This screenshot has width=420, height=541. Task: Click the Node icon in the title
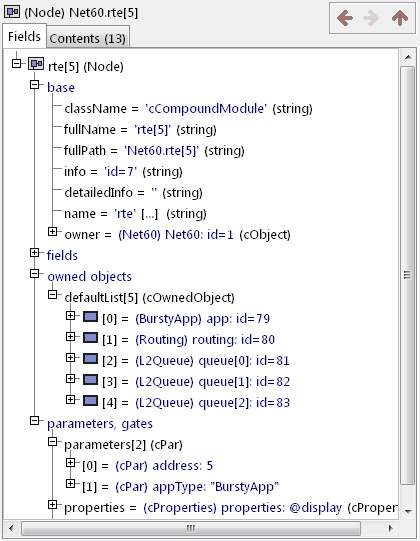[12, 12]
